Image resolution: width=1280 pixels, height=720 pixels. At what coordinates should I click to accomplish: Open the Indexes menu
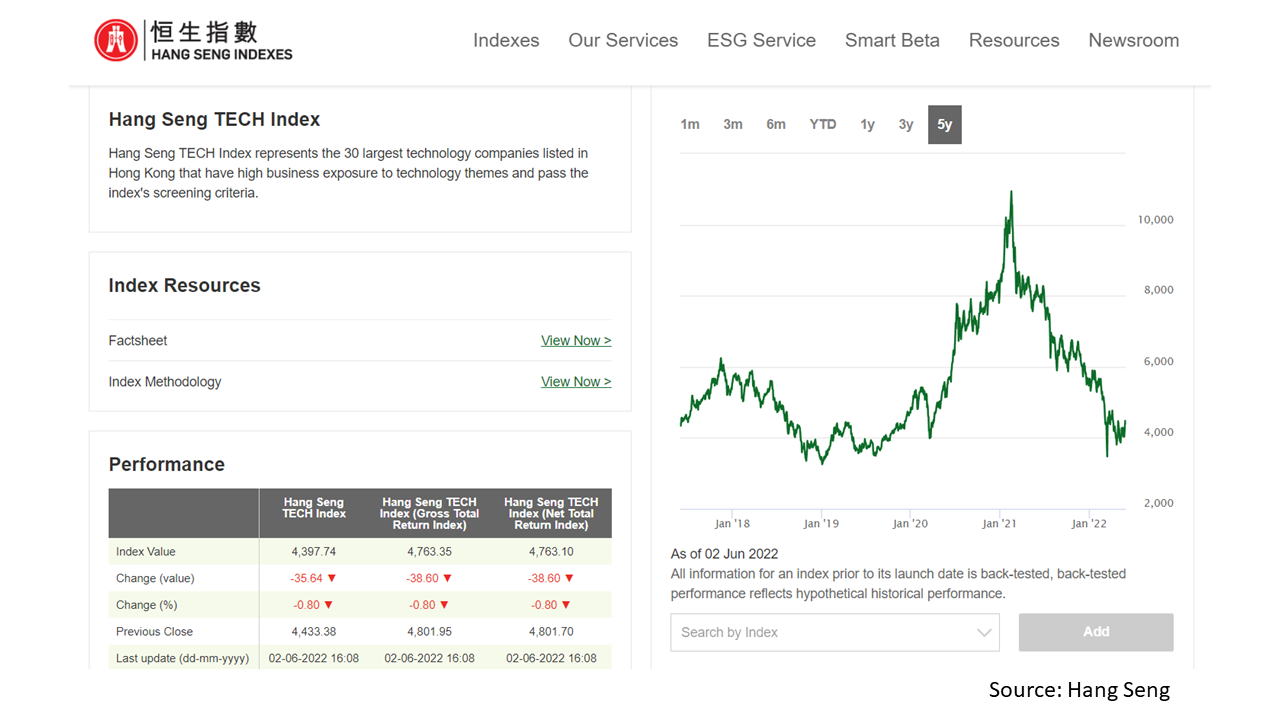(506, 40)
